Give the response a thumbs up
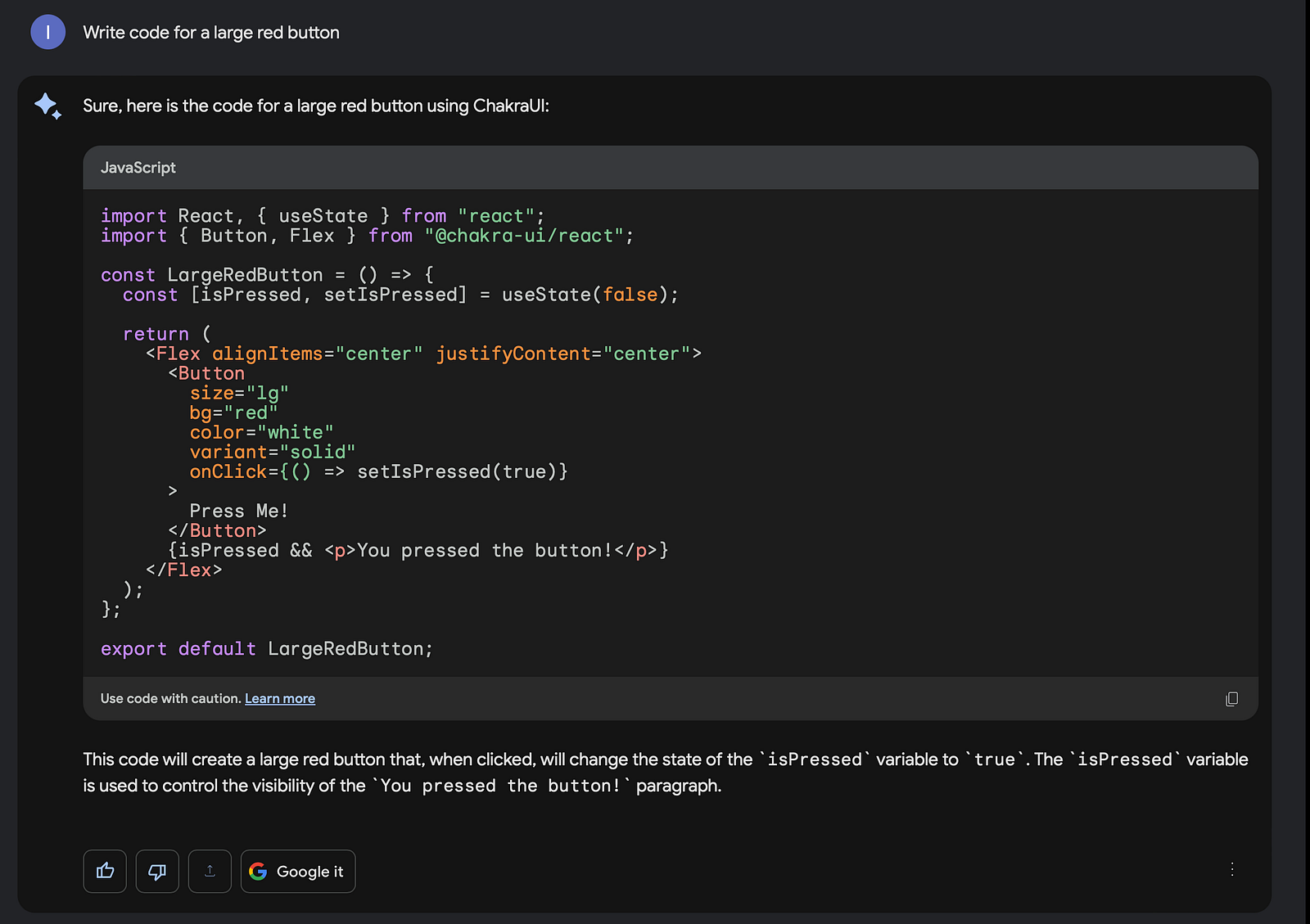Image resolution: width=1310 pixels, height=924 pixels. tap(105, 871)
